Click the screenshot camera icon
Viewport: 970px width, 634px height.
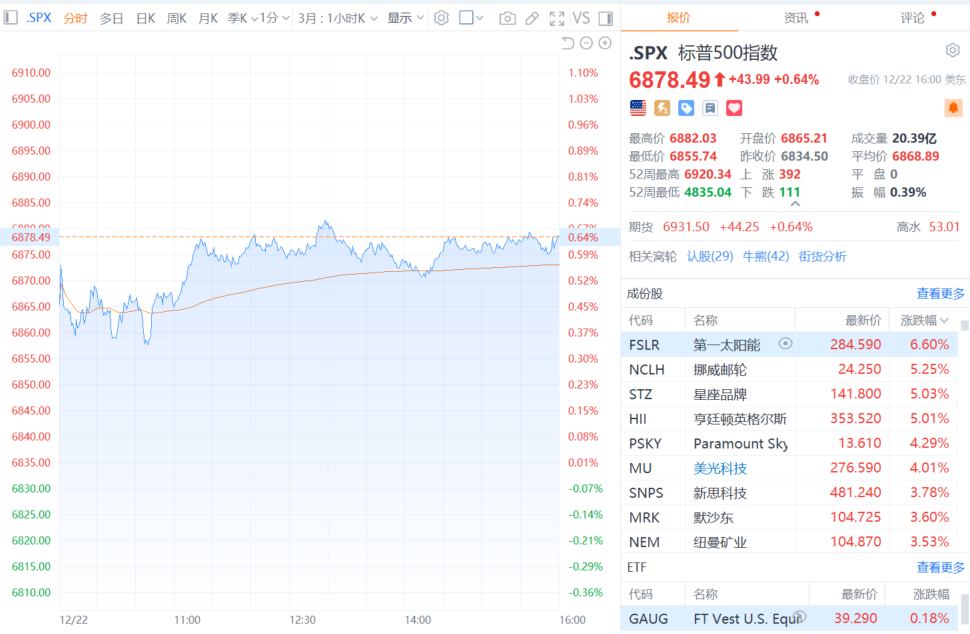[508, 18]
